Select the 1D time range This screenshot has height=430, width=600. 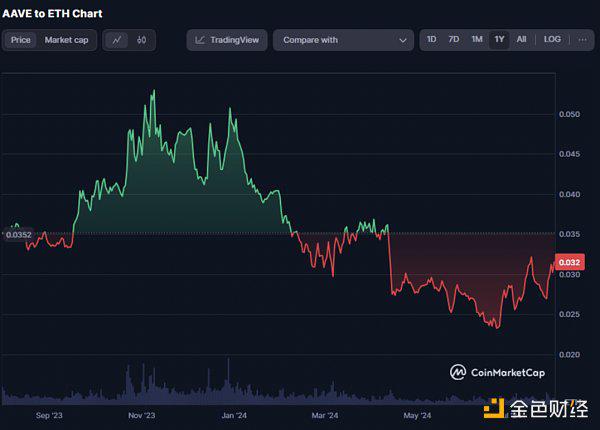click(x=431, y=40)
